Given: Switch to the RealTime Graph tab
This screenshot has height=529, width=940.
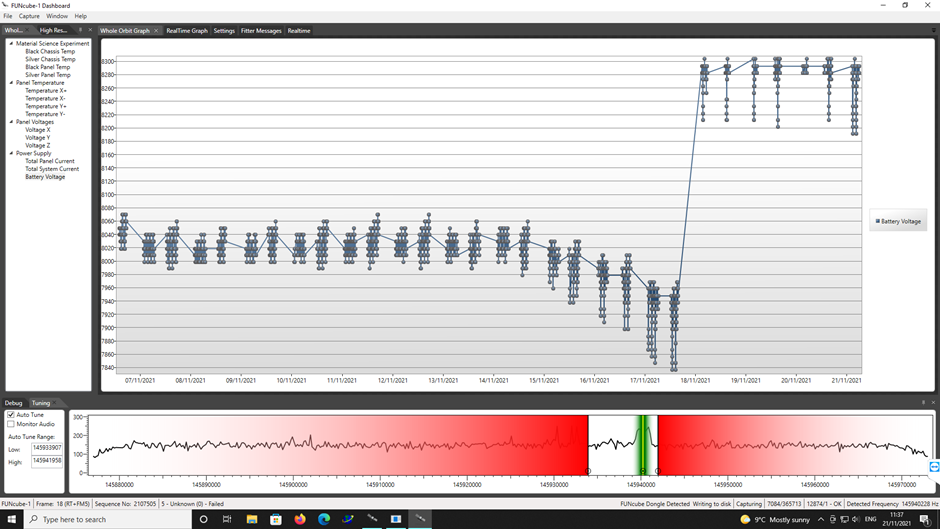Looking at the screenshot, I should pos(187,31).
